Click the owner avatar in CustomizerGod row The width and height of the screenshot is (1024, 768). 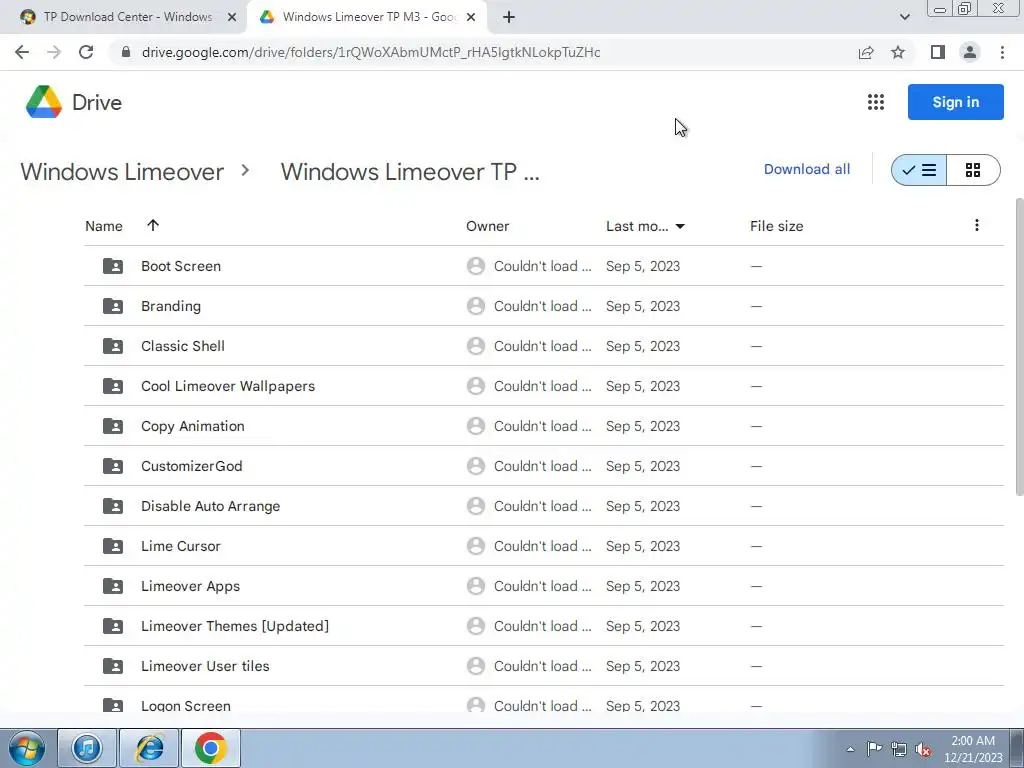(476, 466)
